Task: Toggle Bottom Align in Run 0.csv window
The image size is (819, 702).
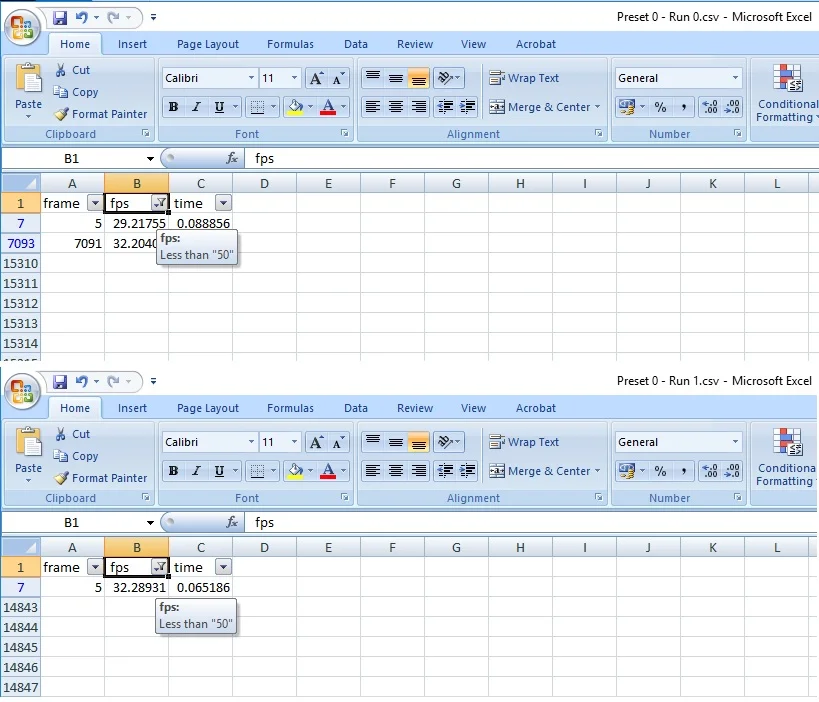Action: tap(418, 78)
